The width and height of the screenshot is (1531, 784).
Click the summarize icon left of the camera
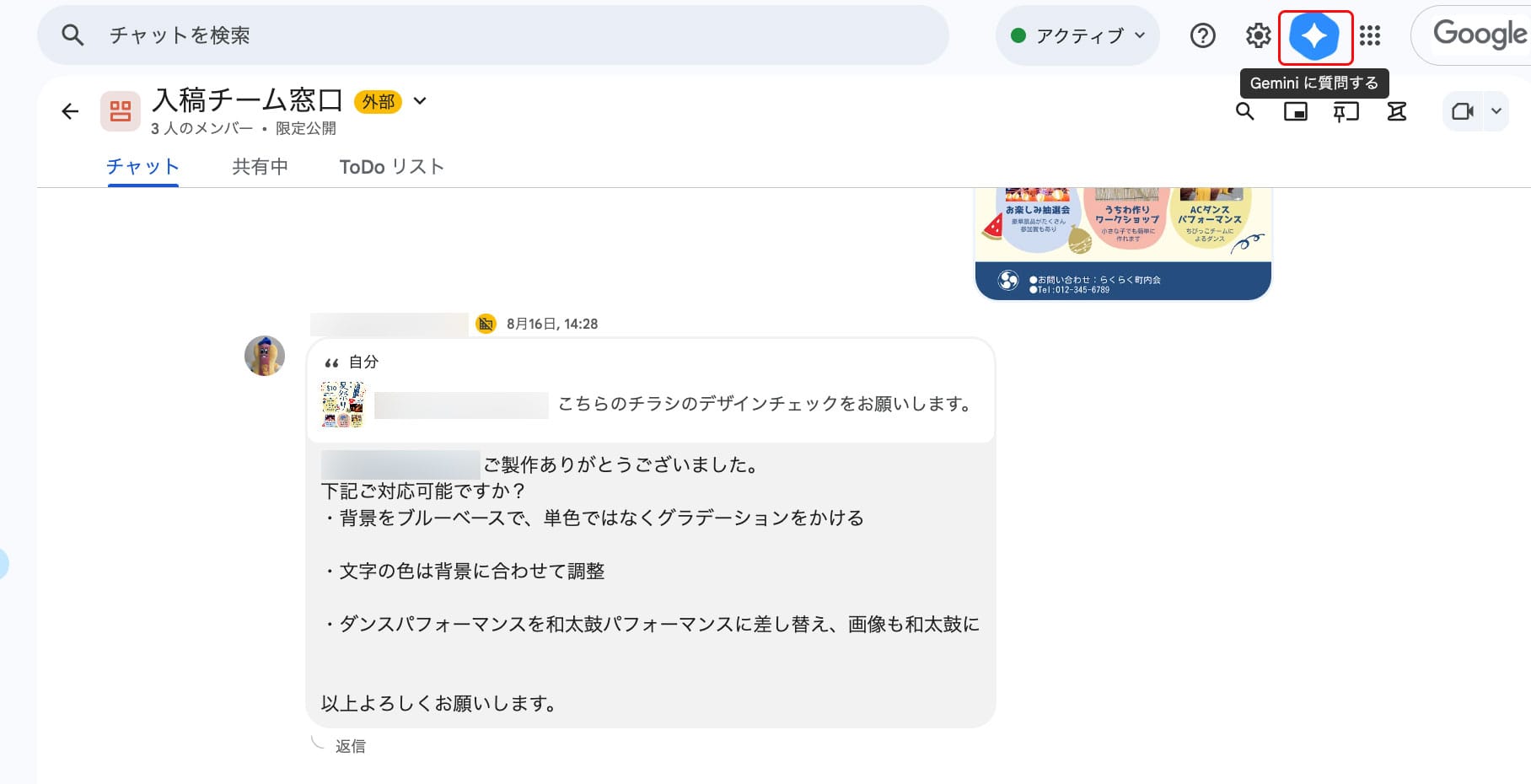tap(1397, 111)
